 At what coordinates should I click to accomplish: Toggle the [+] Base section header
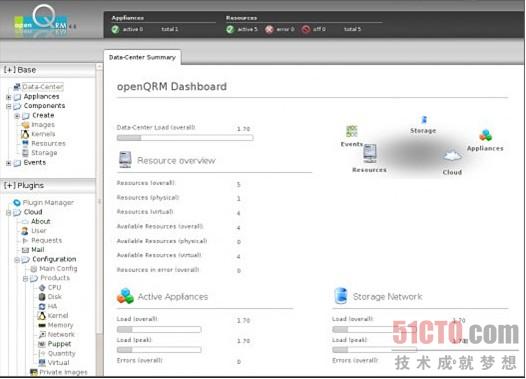click(20, 70)
